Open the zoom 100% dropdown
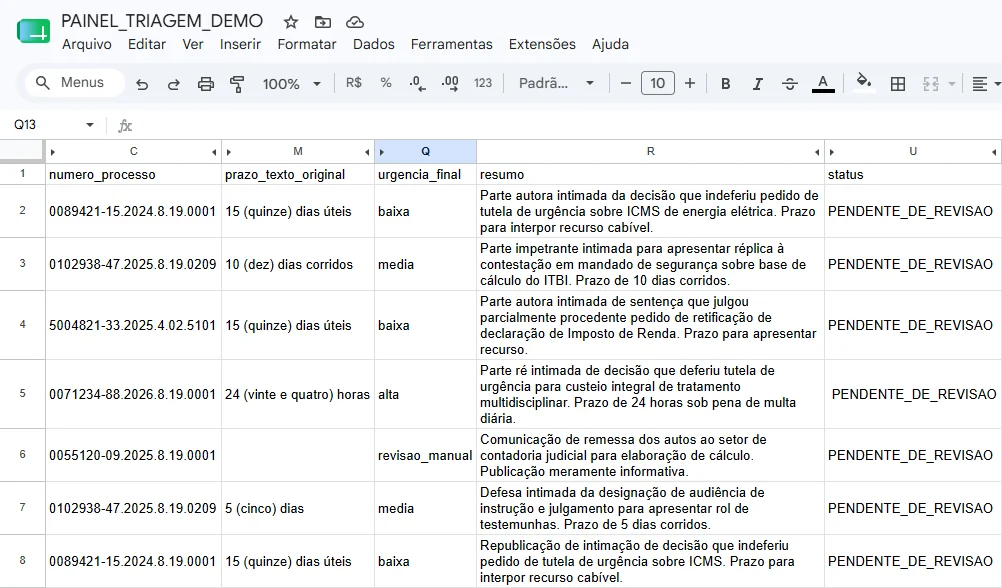The height and width of the screenshot is (588, 1002). tap(290, 84)
